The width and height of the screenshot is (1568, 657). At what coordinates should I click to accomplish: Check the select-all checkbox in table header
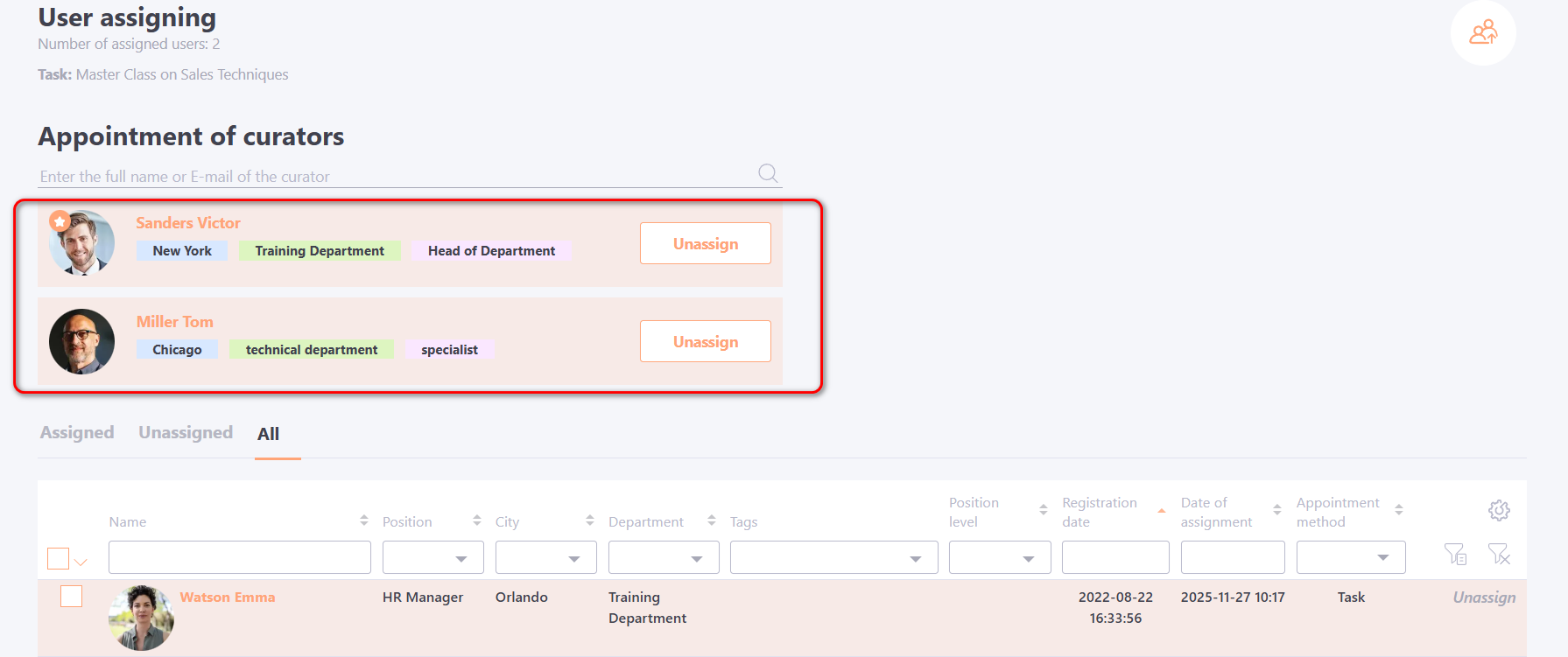pyautogui.click(x=58, y=558)
